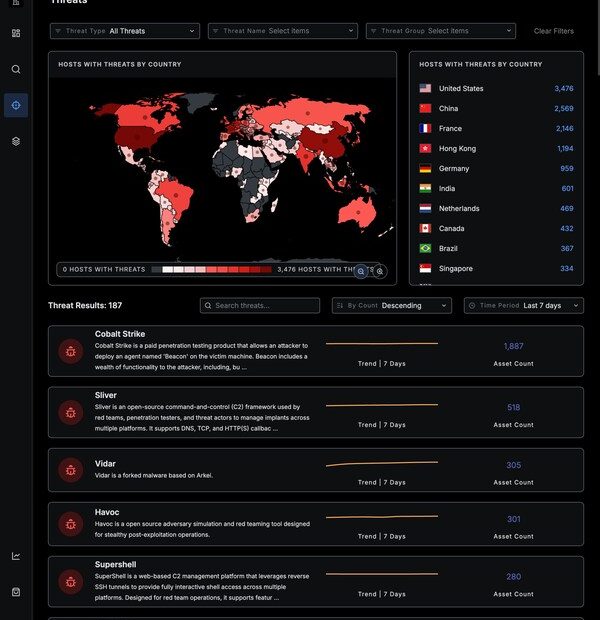Click the Canada flag icon
Screen dimensions: 600x620
[425, 229]
